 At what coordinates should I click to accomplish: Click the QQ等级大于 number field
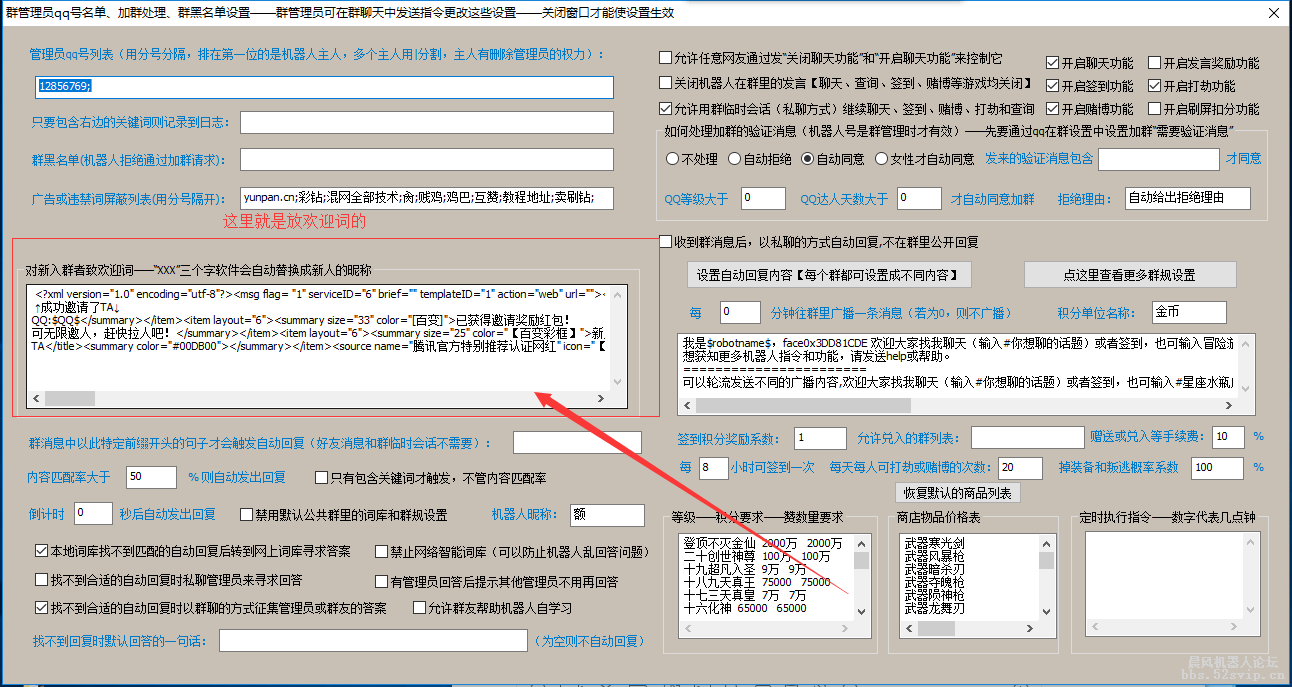click(x=763, y=198)
